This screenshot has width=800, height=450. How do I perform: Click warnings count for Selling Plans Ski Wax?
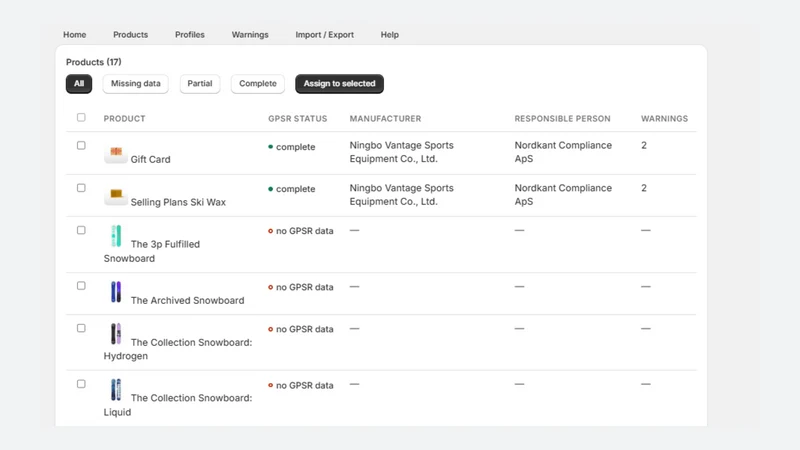click(x=644, y=188)
